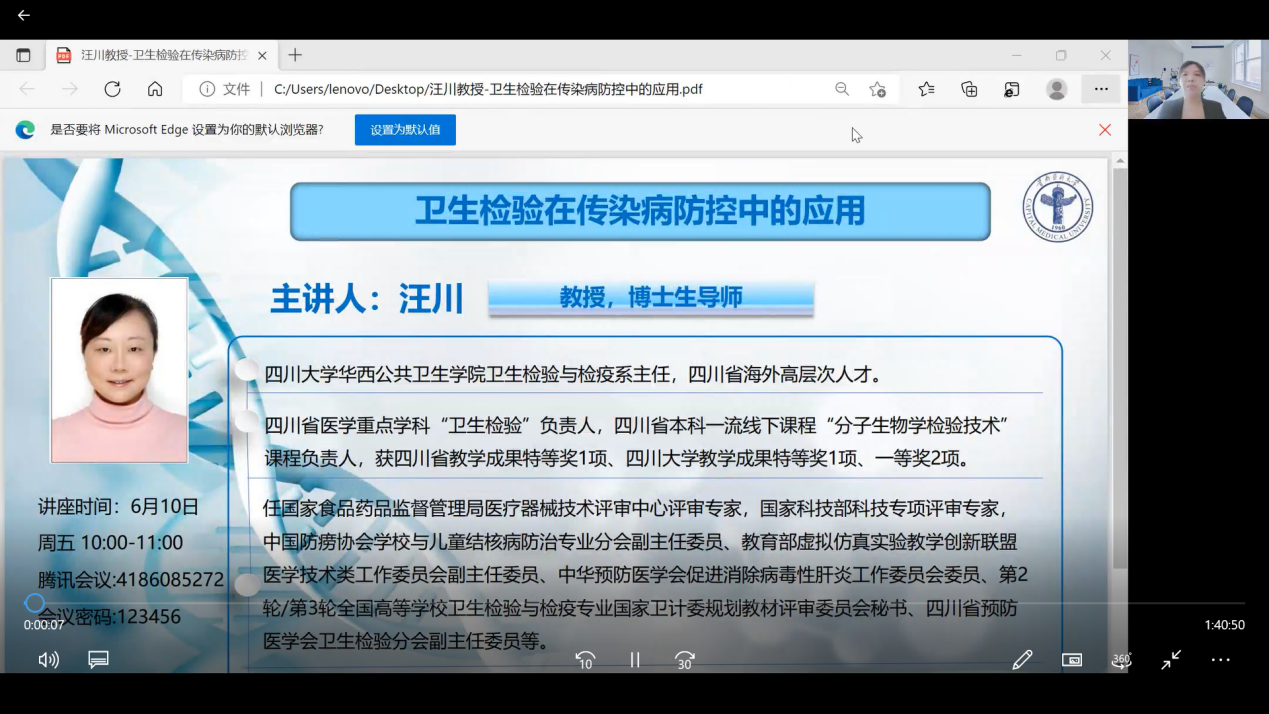Click the video progress bar handle
Viewport: 1269px width, 714px height.
click(35, 603)
